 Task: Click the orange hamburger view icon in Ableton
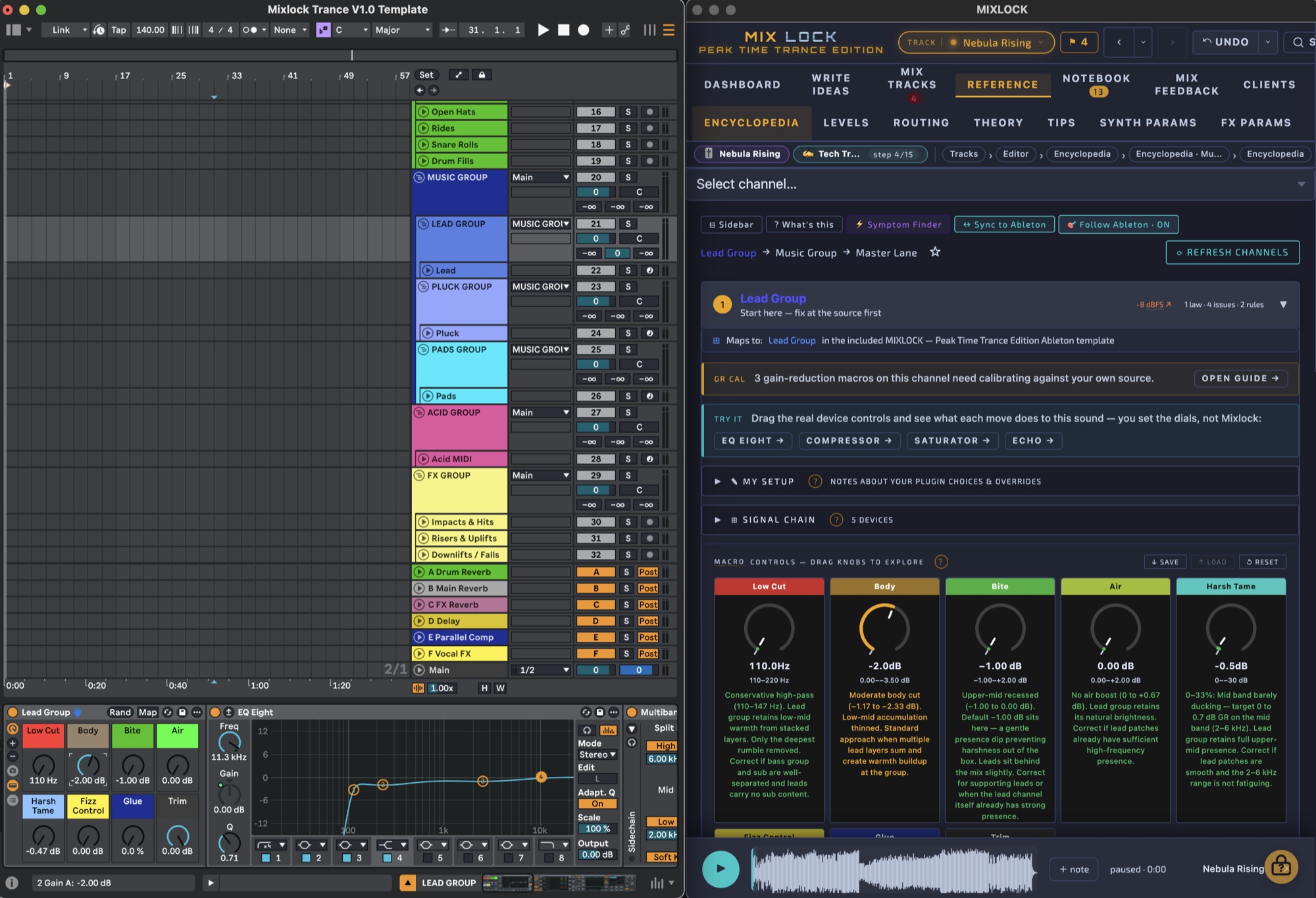[669, 30]
